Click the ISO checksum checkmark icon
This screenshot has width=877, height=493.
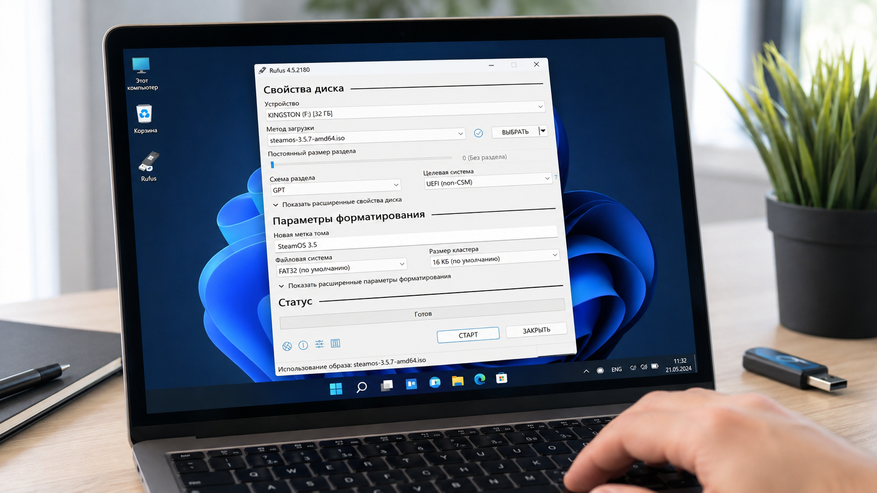coord(478,133)
